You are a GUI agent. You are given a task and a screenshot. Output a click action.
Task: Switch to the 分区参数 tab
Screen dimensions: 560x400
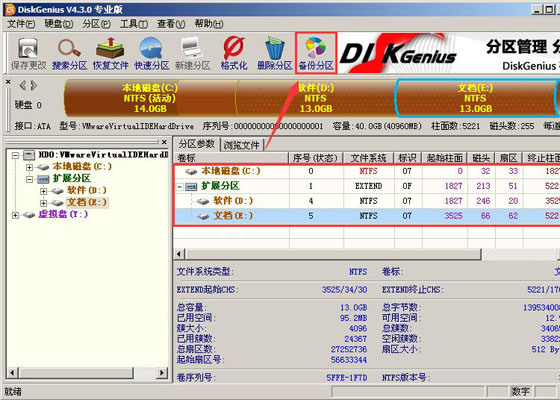(197, 144)
